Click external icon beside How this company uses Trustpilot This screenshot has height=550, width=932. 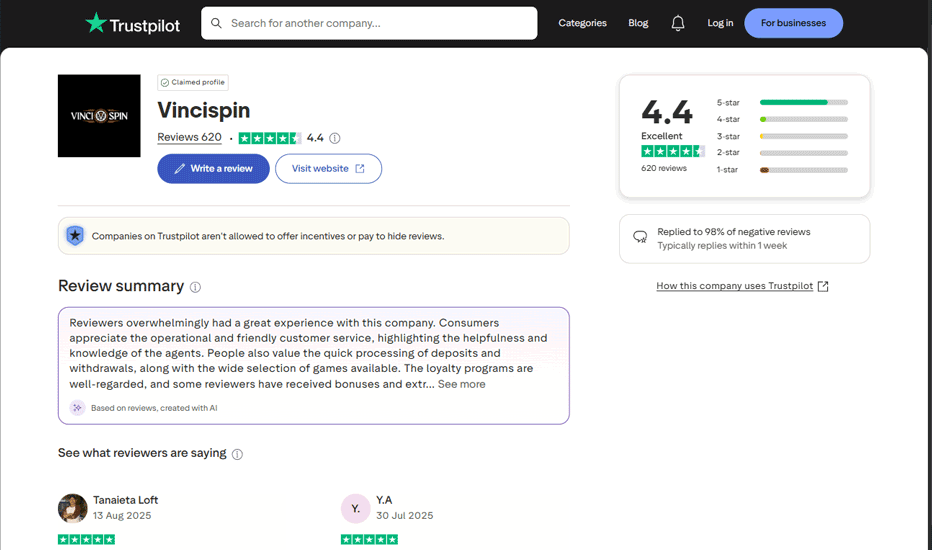click(823, 286)
